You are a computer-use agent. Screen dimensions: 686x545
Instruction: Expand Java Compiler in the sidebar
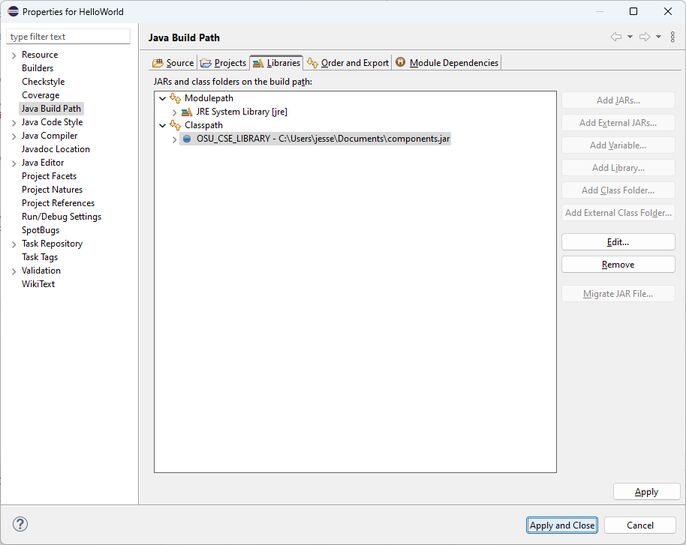[13, 136]
